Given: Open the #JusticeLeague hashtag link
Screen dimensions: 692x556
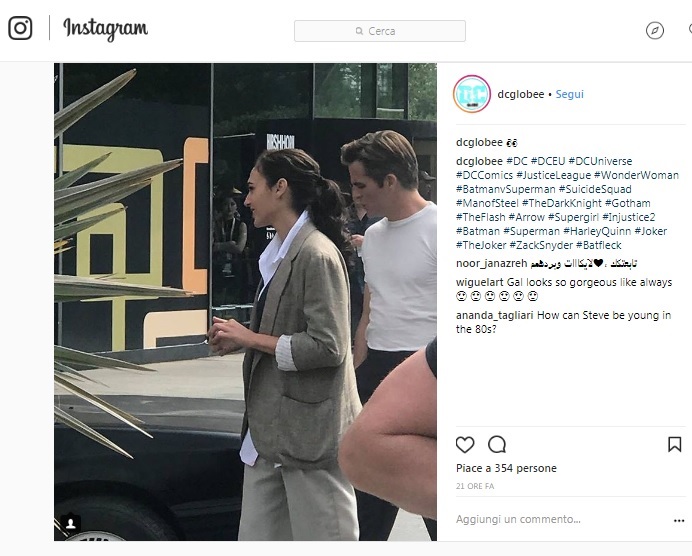Looking at the screenshot, I should [553, 175].
